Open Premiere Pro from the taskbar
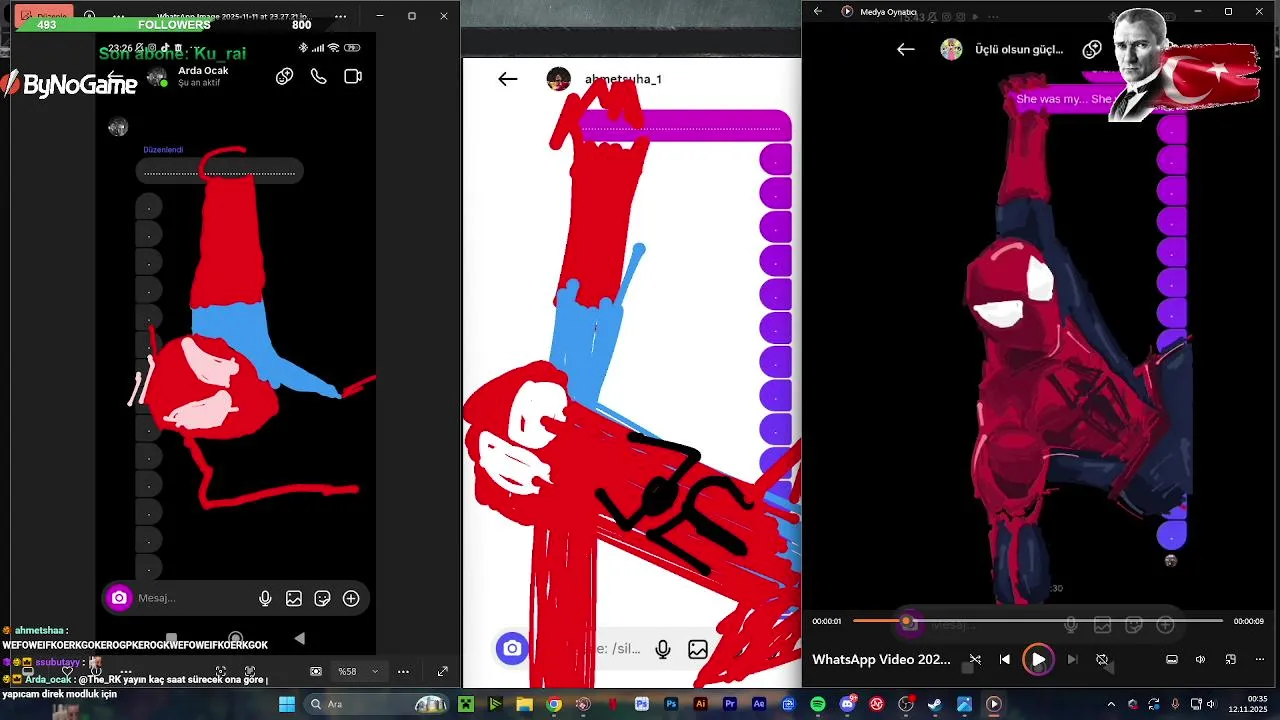 tap(730, 704)
